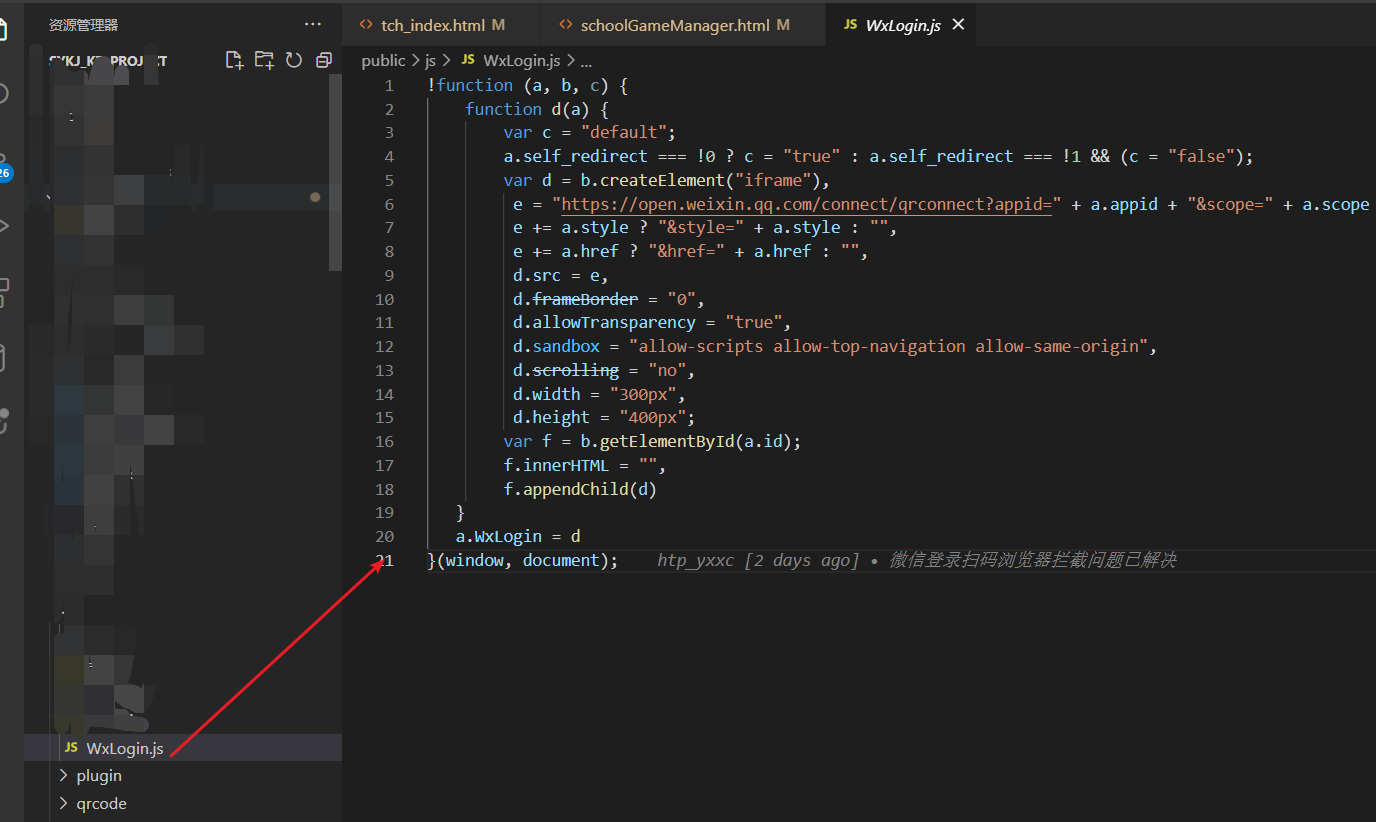Click the HTML icon on the schoolGameManager.html tab
The image size is (1376, 822).
[x=566, y=25]
